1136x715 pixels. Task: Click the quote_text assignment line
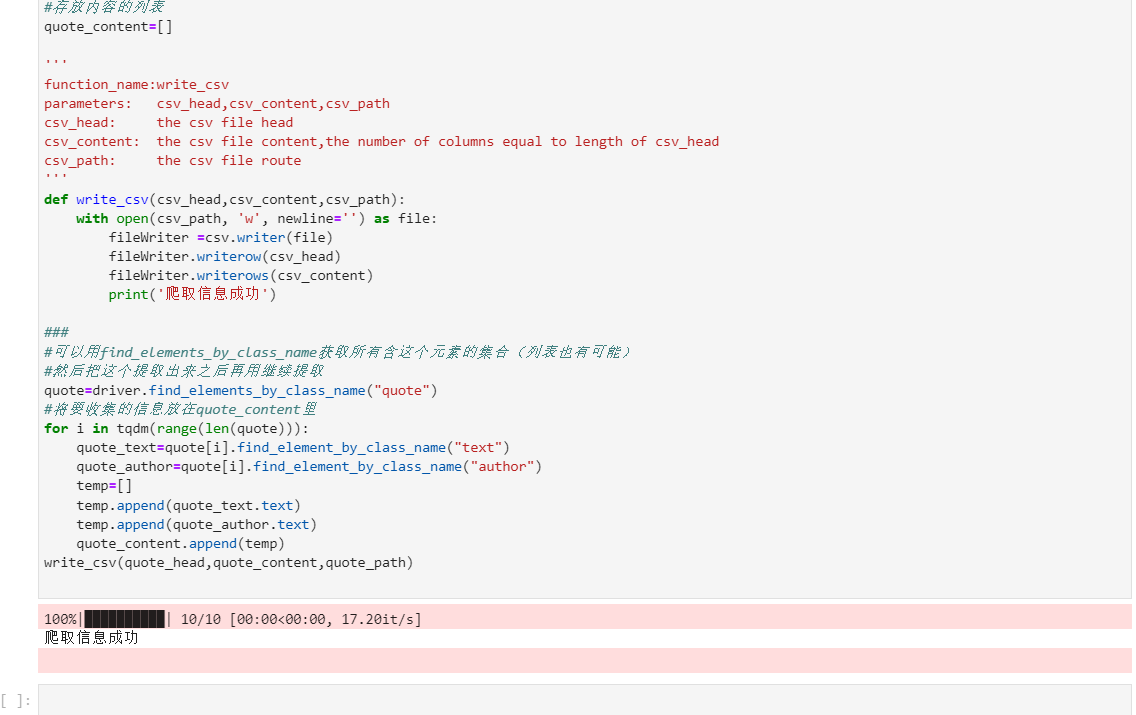click(293, 448)
